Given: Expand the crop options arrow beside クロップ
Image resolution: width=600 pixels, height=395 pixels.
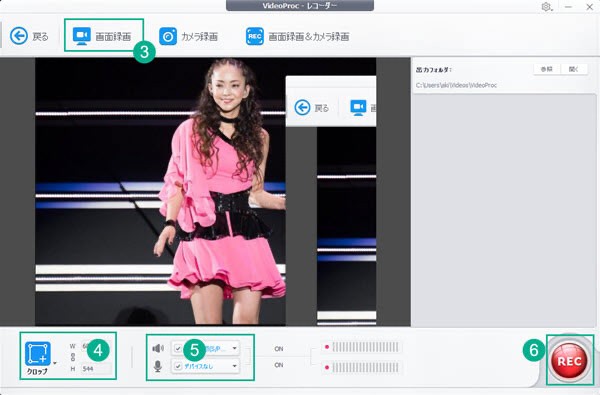Looking at the screenshot, I should [55, 363].
